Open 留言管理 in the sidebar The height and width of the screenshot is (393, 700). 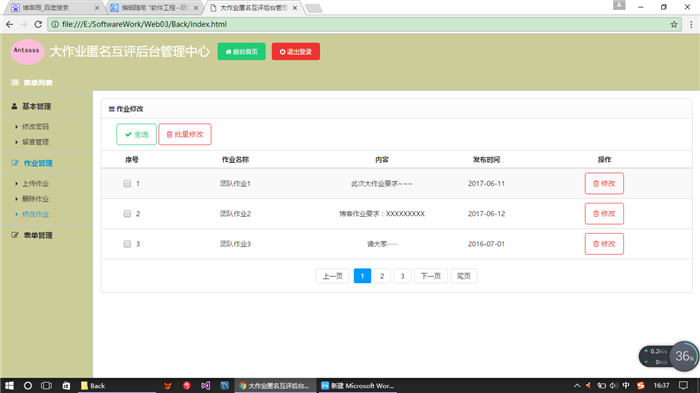[35, 142]
